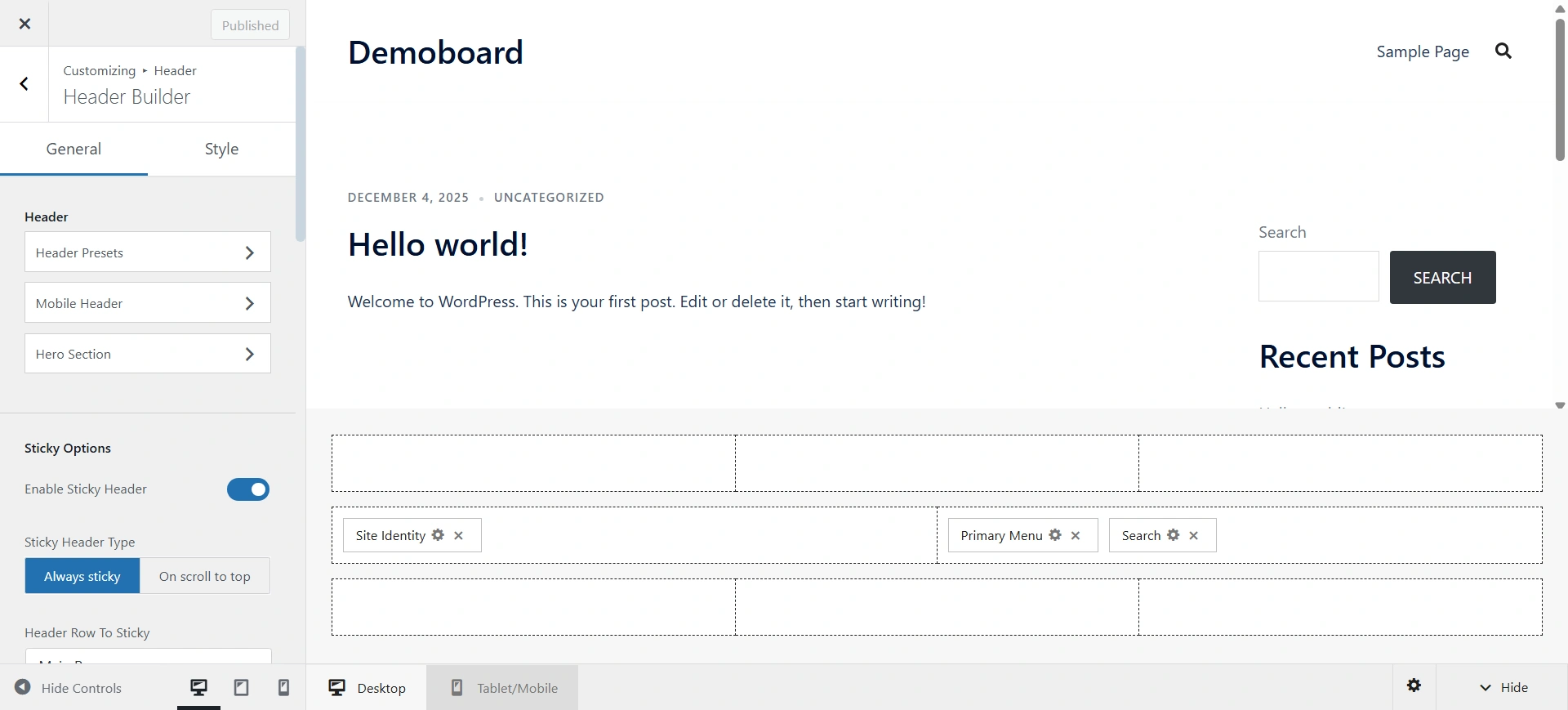Open Site Identity settings gear
Viewport: 1568px width, 710px height.
tap(438, 535)
